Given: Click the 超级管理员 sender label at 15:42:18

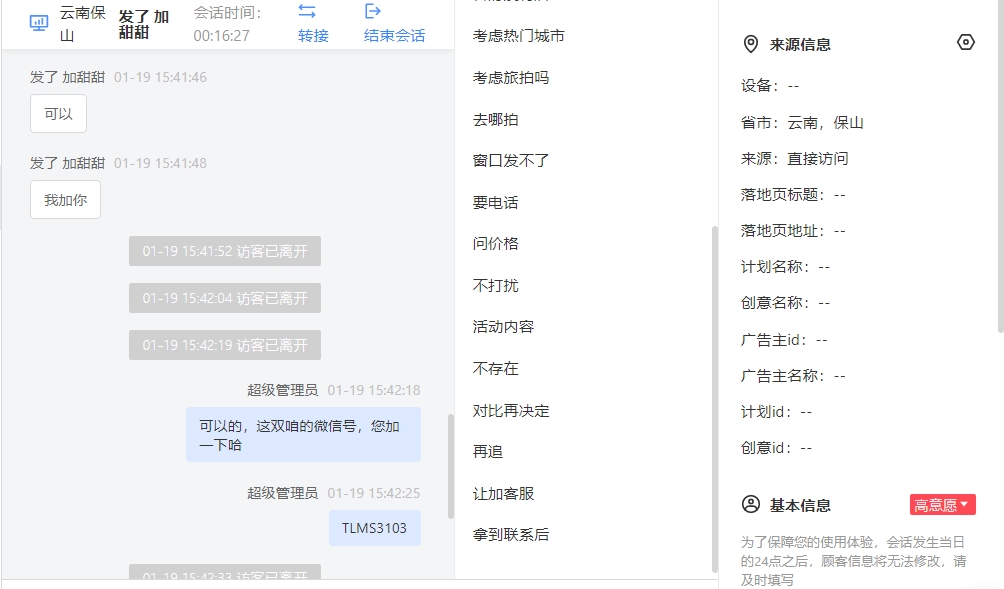Looking at the screenshot, I should click(283, 390).
